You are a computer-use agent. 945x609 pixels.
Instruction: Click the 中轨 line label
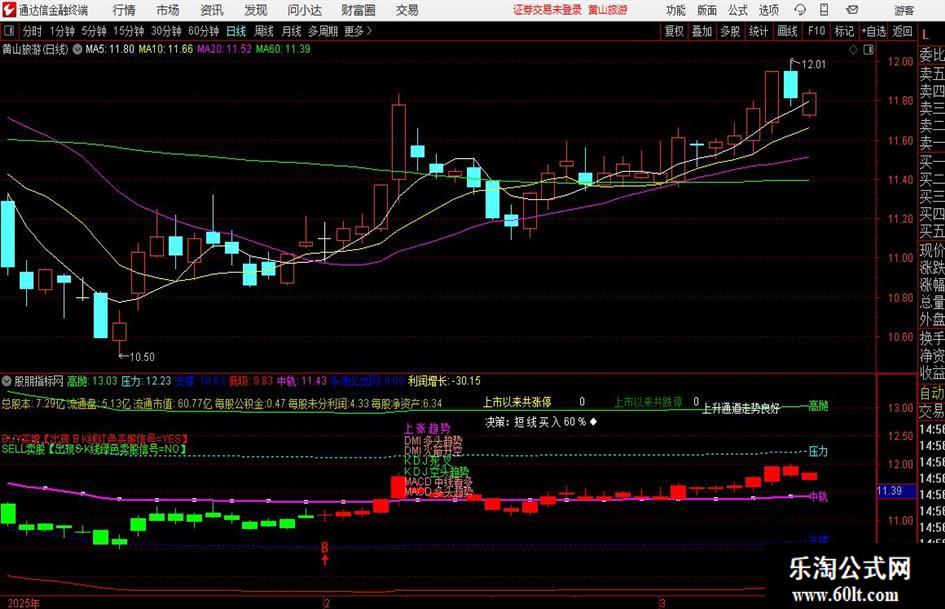coord(818,497)
